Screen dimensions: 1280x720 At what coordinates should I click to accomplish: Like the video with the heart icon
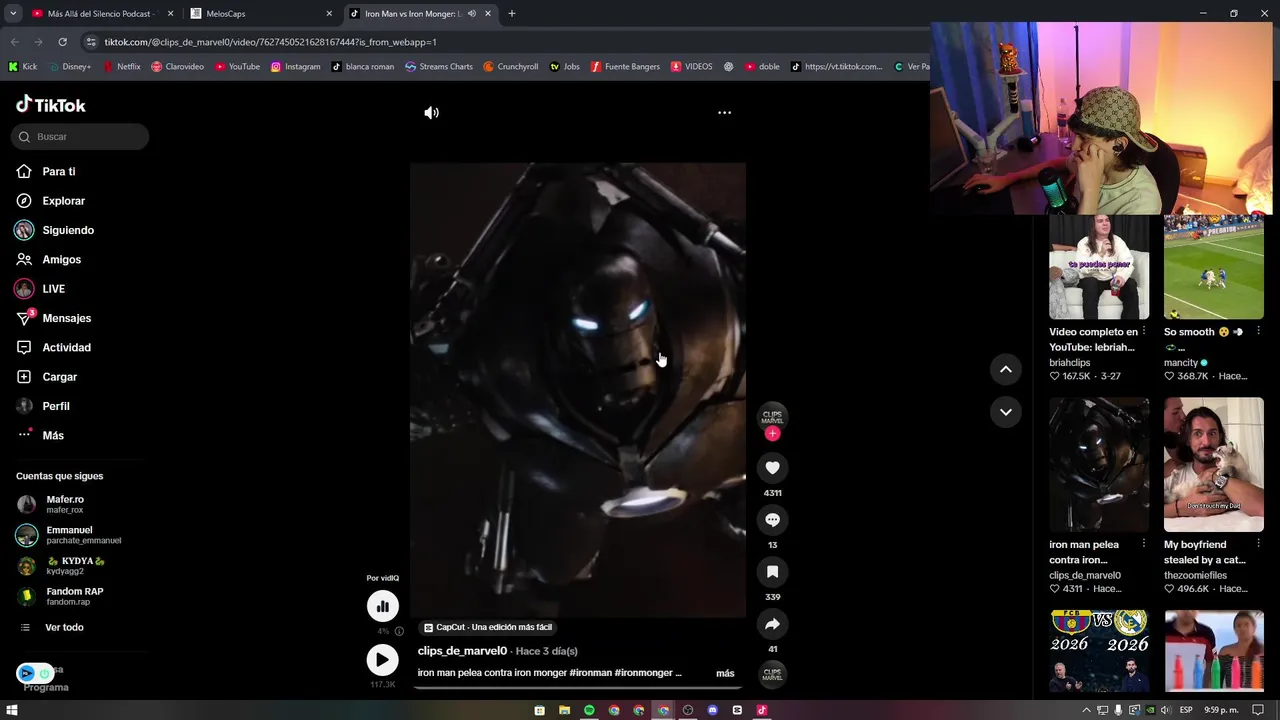(x=772, y=468)
